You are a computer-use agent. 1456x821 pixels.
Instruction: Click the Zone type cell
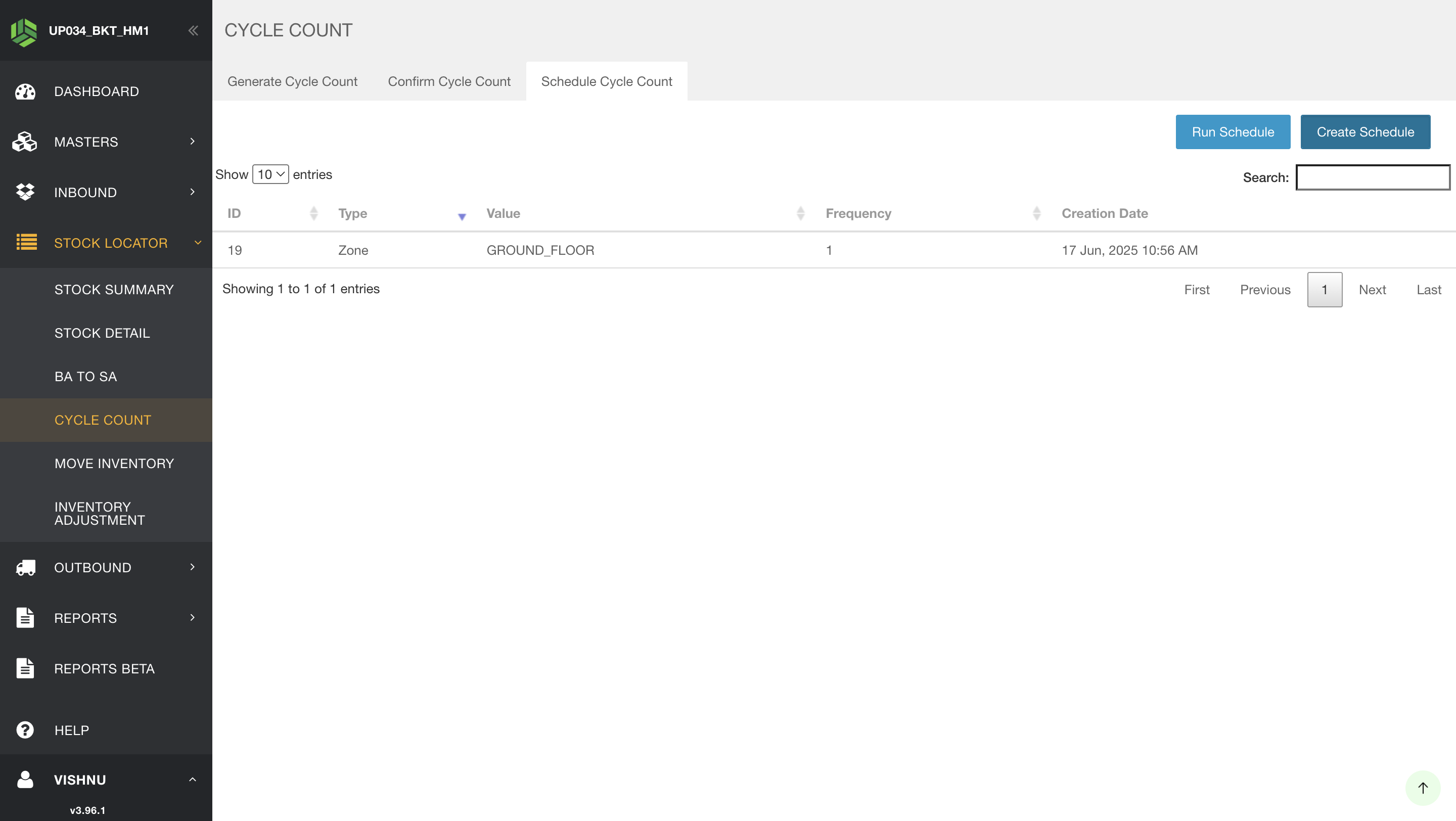353,250
